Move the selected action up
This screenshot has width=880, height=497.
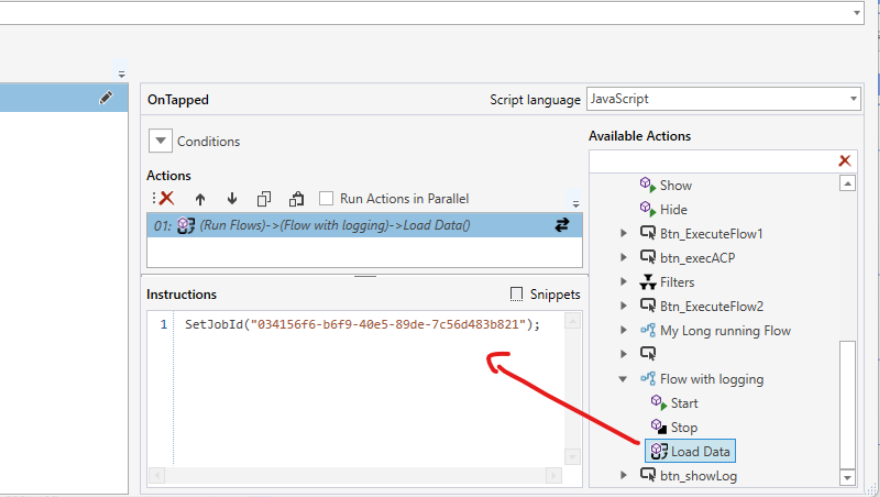pos(200,199)
